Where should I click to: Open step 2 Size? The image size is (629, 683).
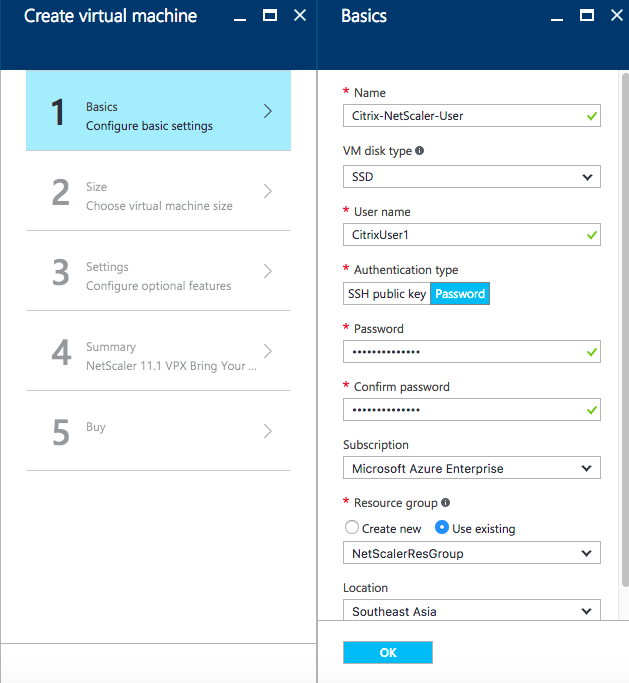pos(159,191)
